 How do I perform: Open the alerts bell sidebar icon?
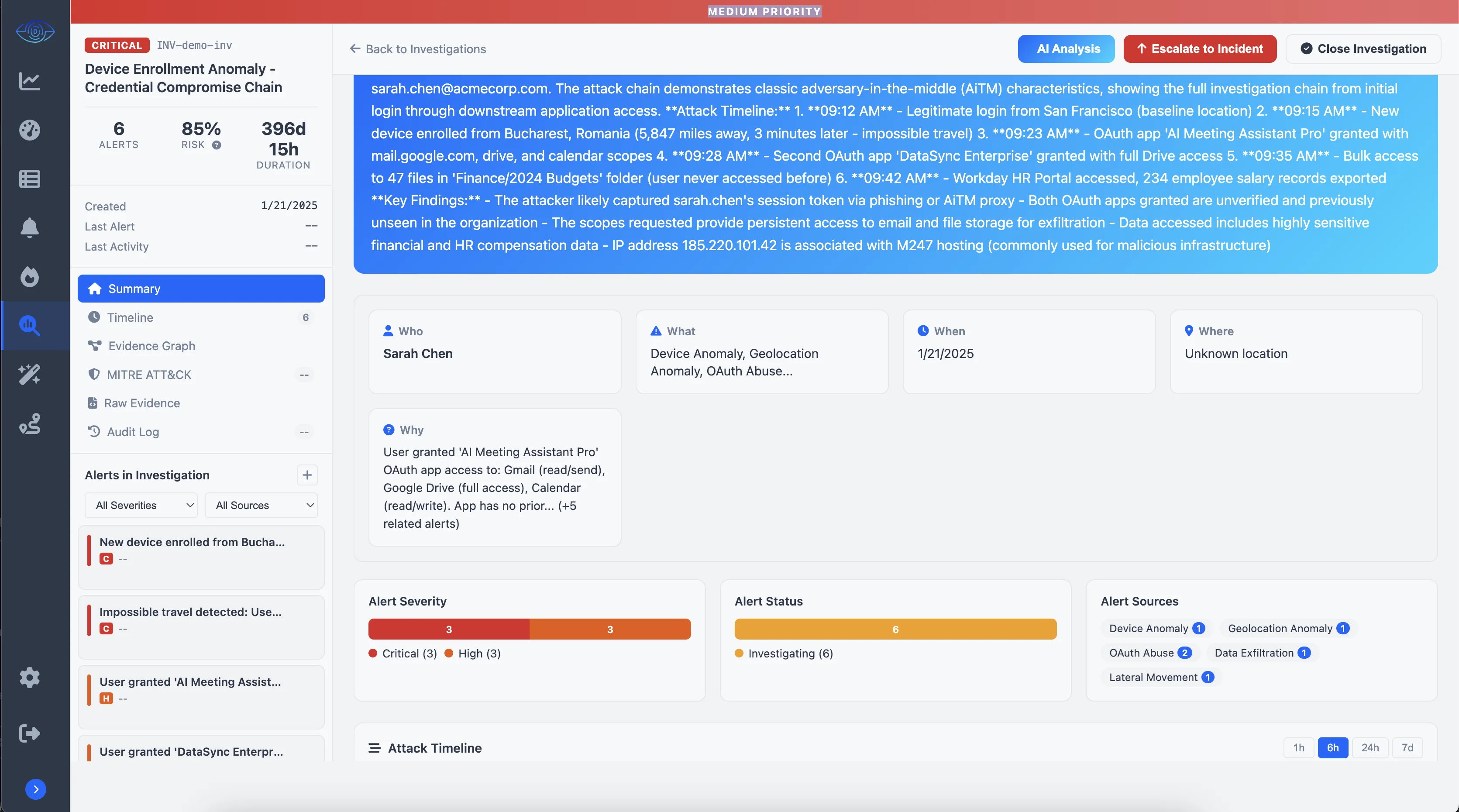pos(29,227)
